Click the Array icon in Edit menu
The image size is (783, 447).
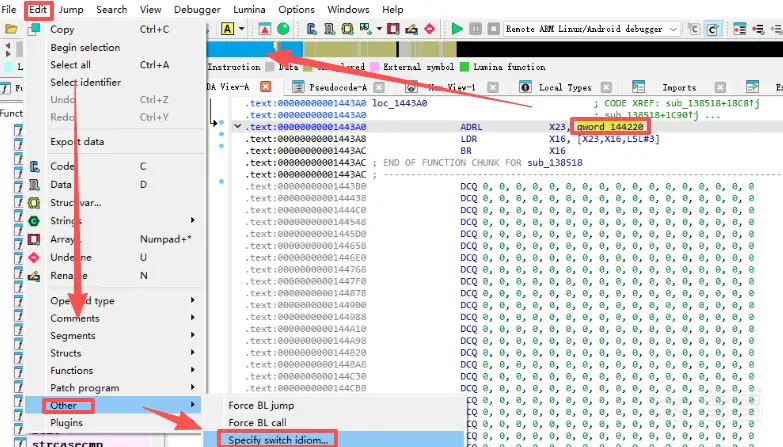point(34,239)
